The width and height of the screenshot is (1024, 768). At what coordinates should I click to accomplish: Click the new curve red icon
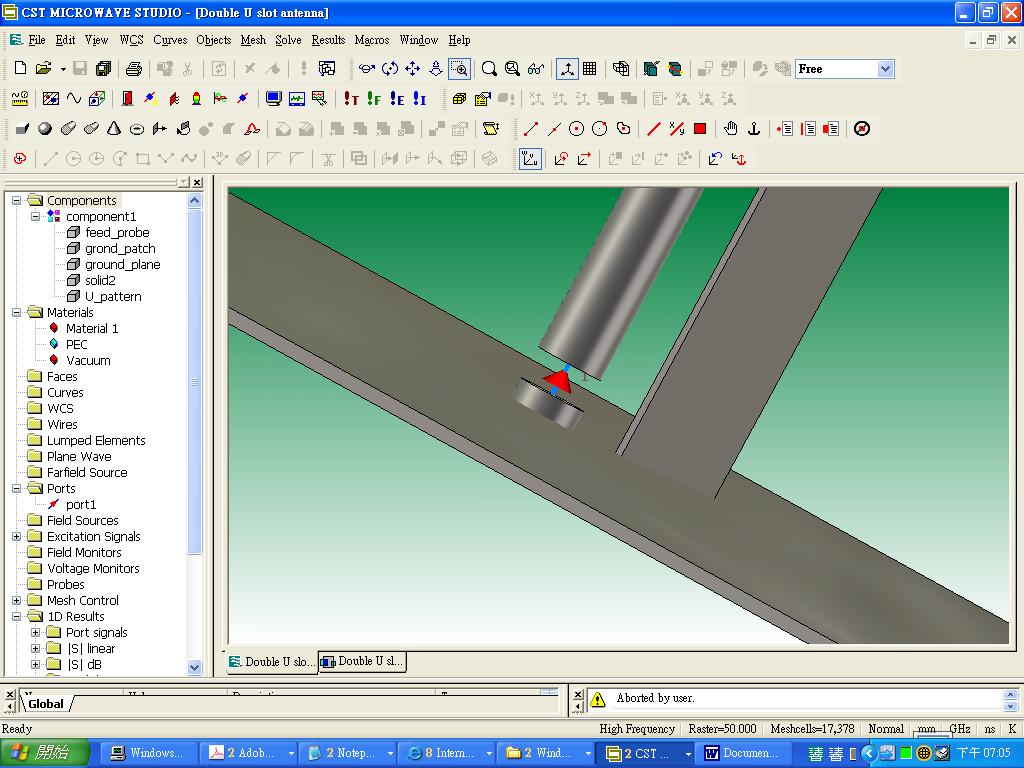[20, 159]
